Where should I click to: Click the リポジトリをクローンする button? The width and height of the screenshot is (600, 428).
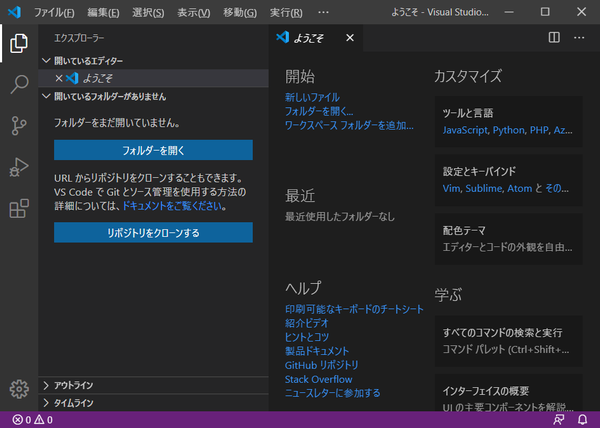[153, 232]
